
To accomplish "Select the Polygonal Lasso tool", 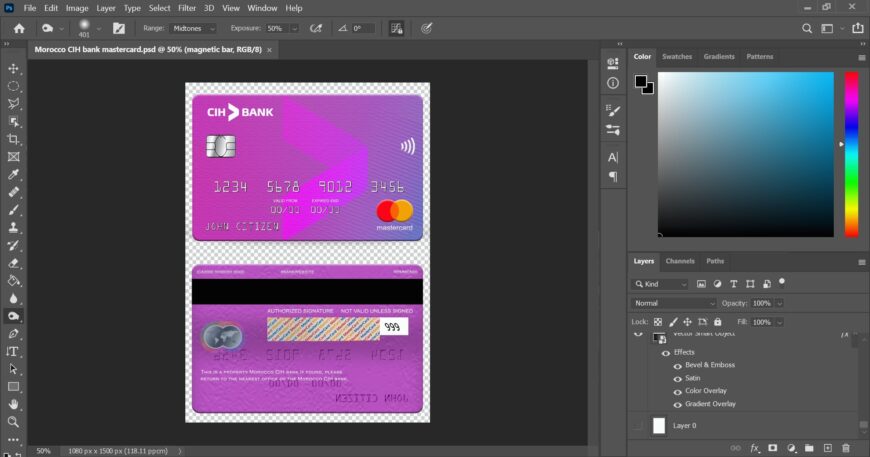I will 13,104.
